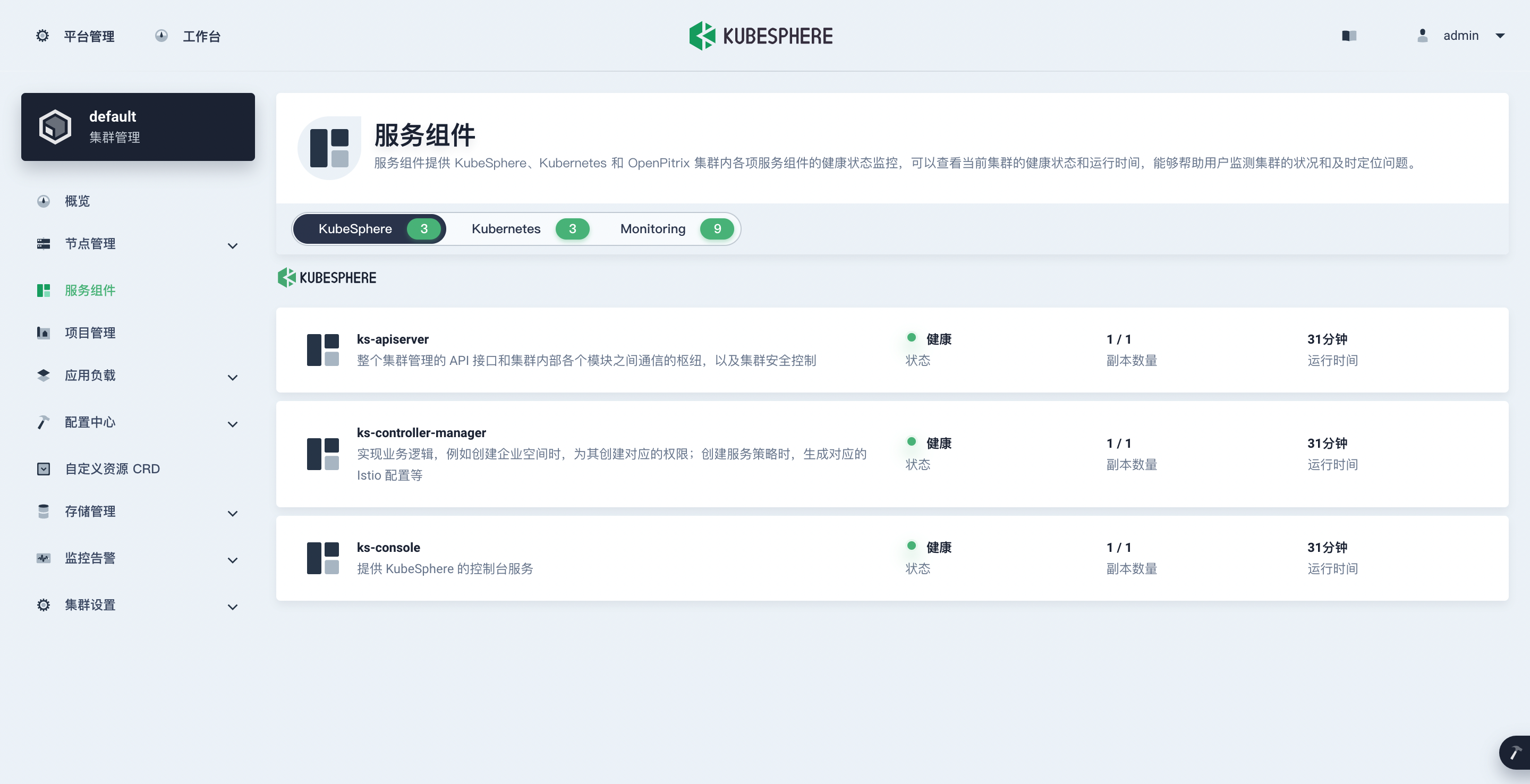Open the ks-apiserver component link
The height and width of the screenshot is (784, 1530).
[393, 339]
